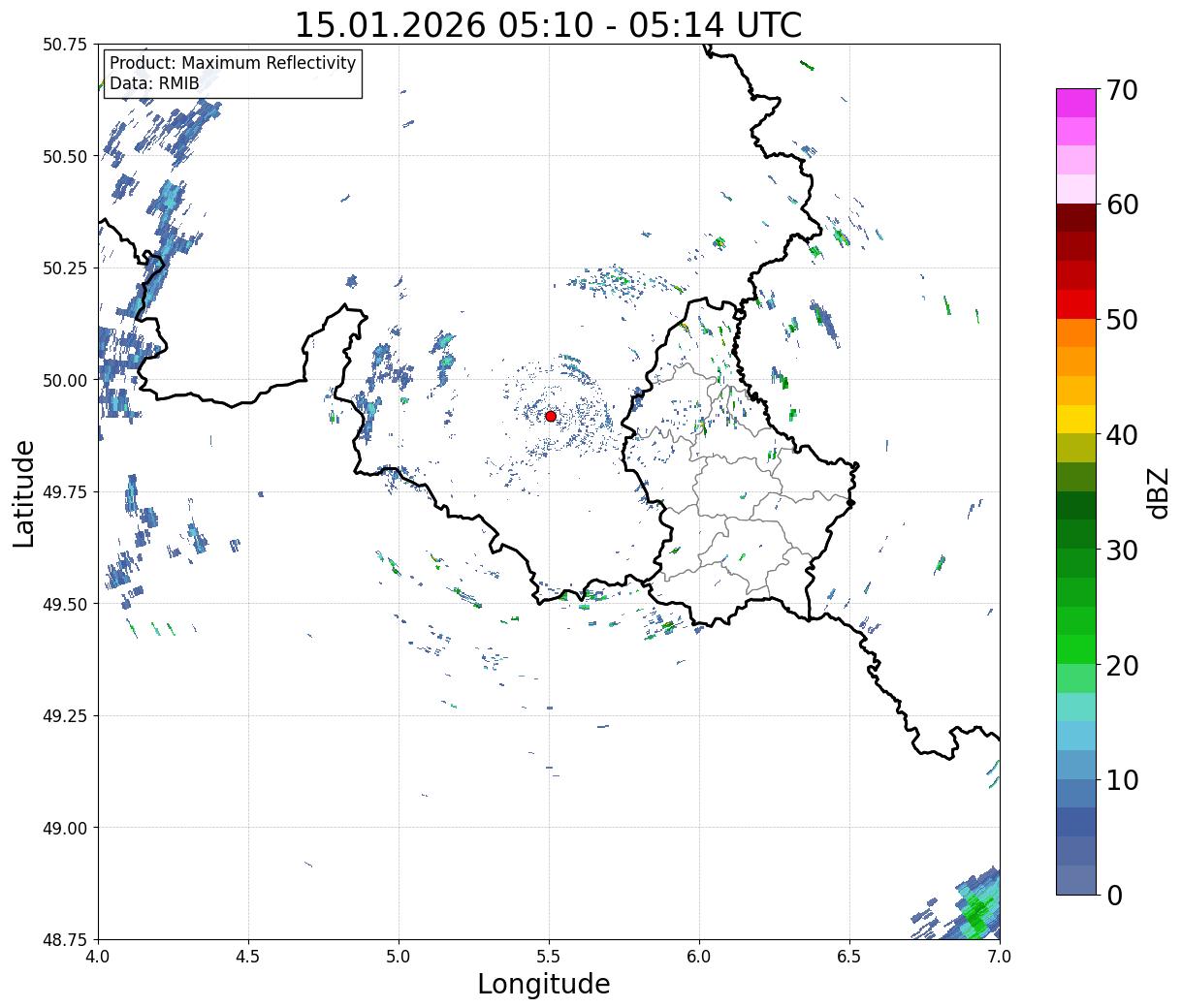Click the colorbar tick label 30
1182x1008 pixels.
[x=1121, y=550]
